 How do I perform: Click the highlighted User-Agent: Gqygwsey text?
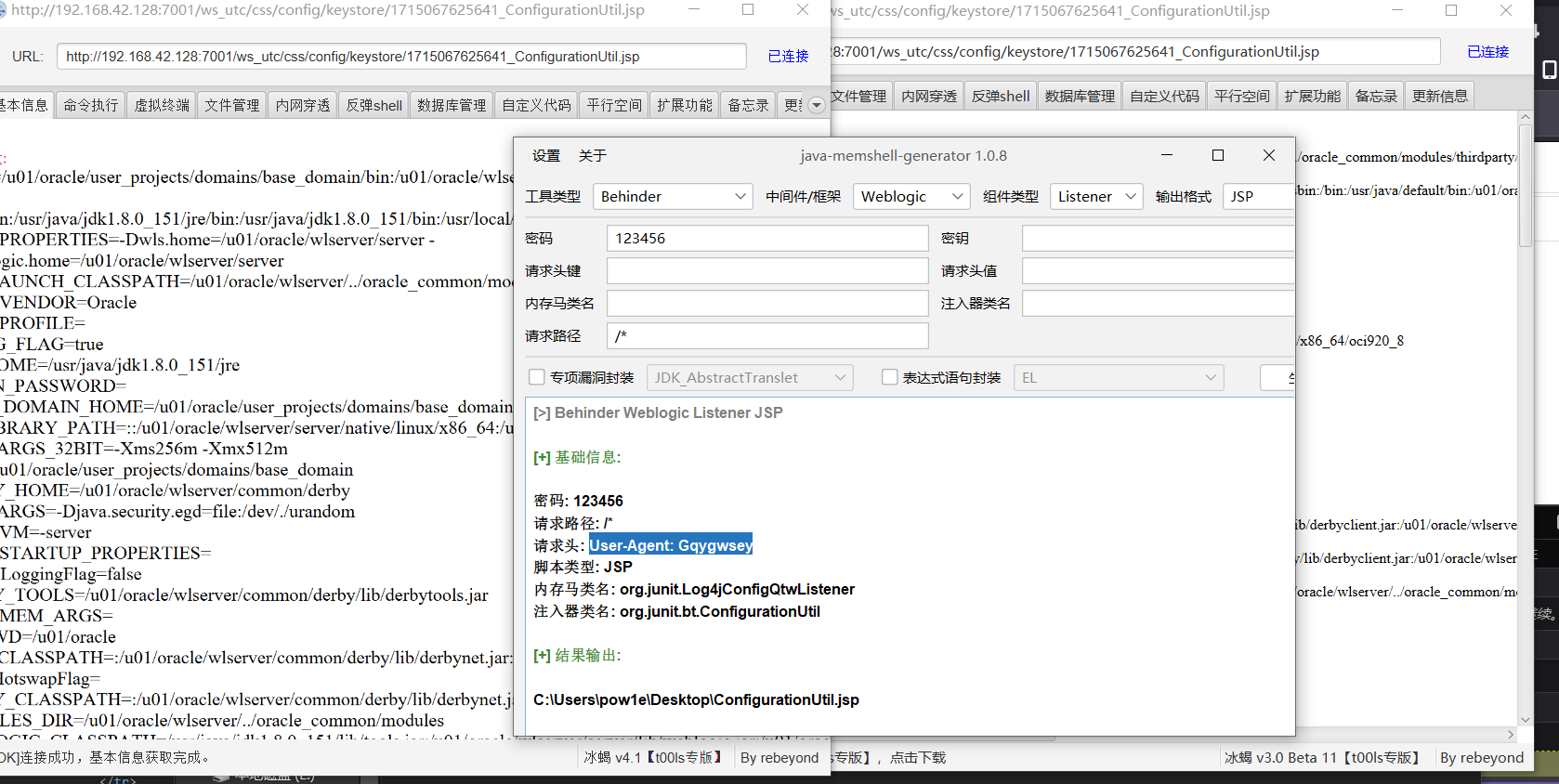tap(671, 545)
